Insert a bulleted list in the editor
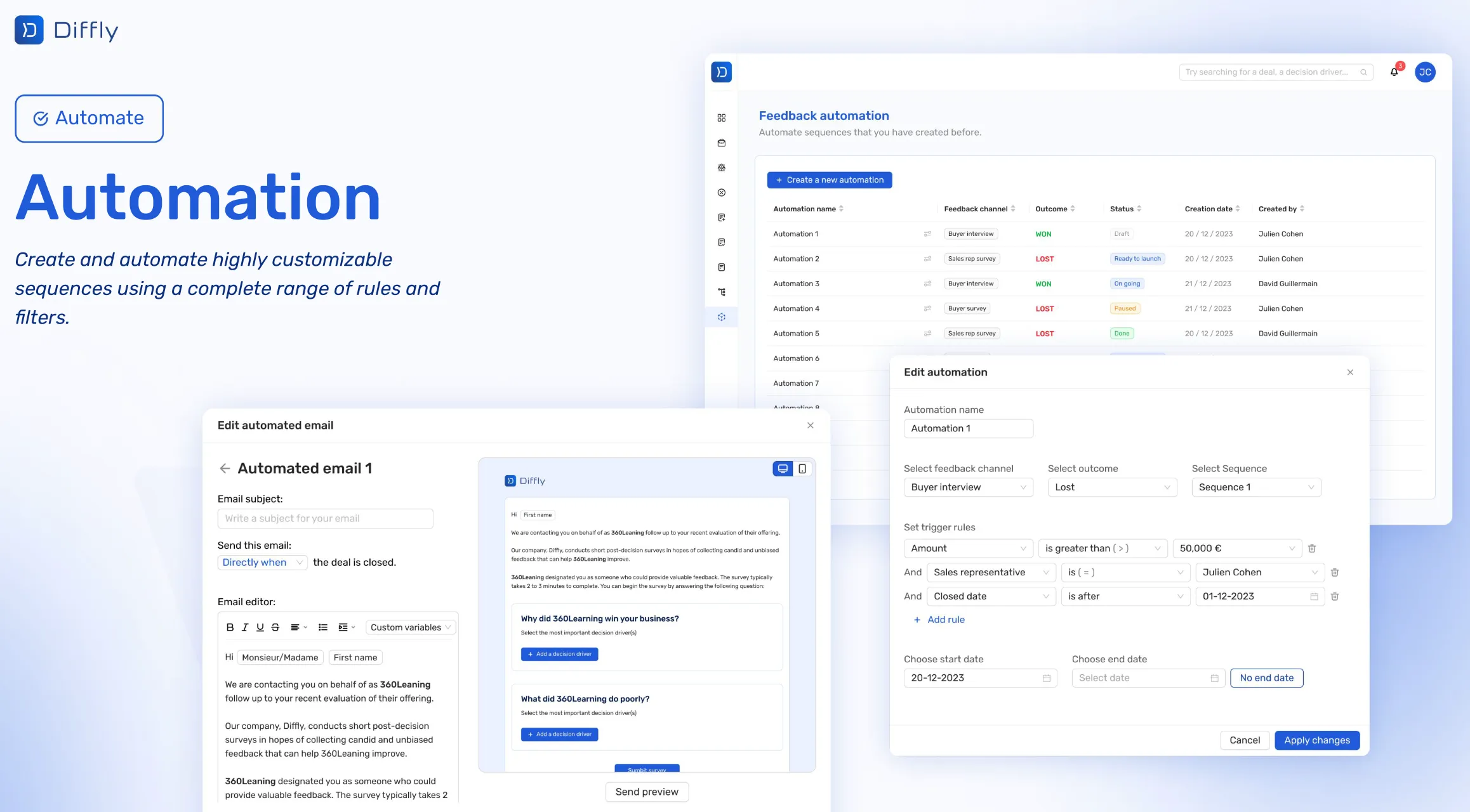This screenshot has width=1470, height=812. tap(323, 627)
